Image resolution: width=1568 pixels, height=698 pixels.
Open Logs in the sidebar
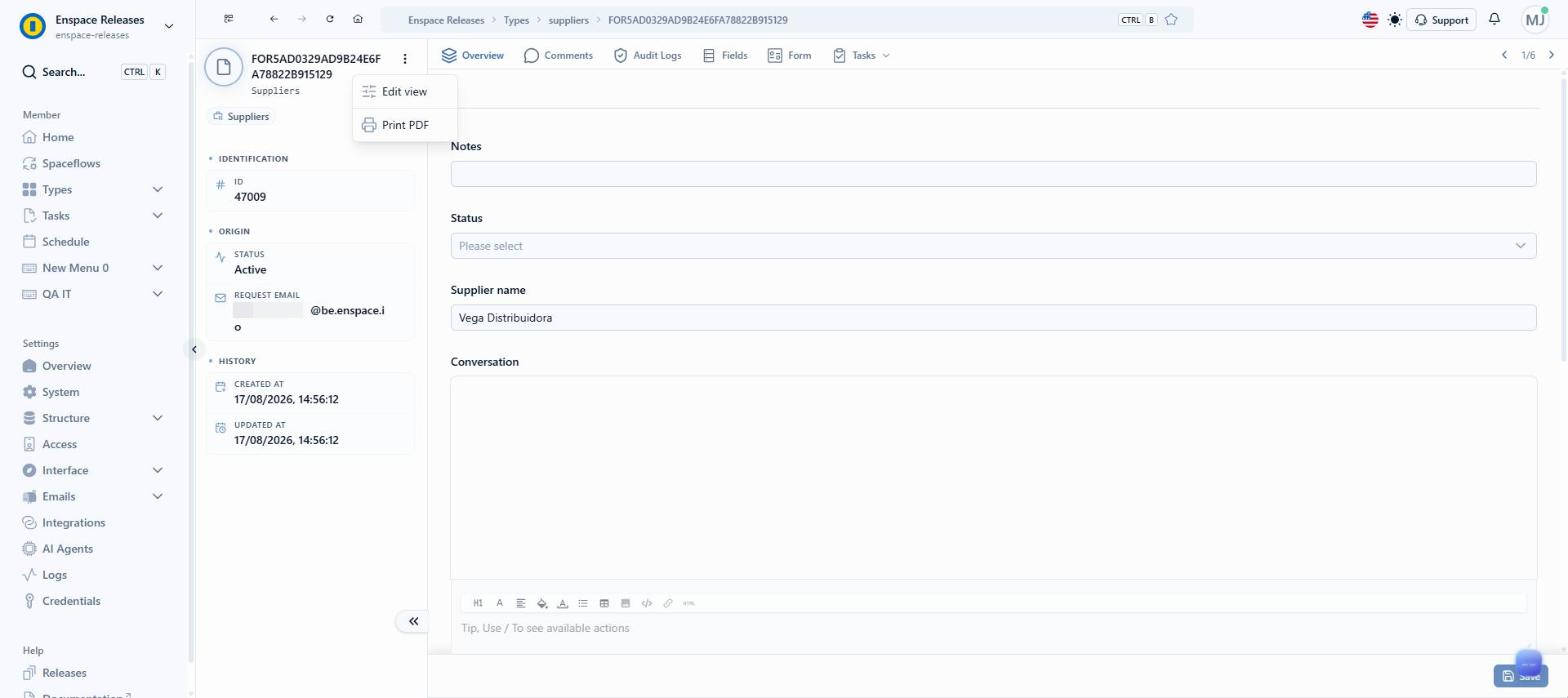tap(54, 575)
